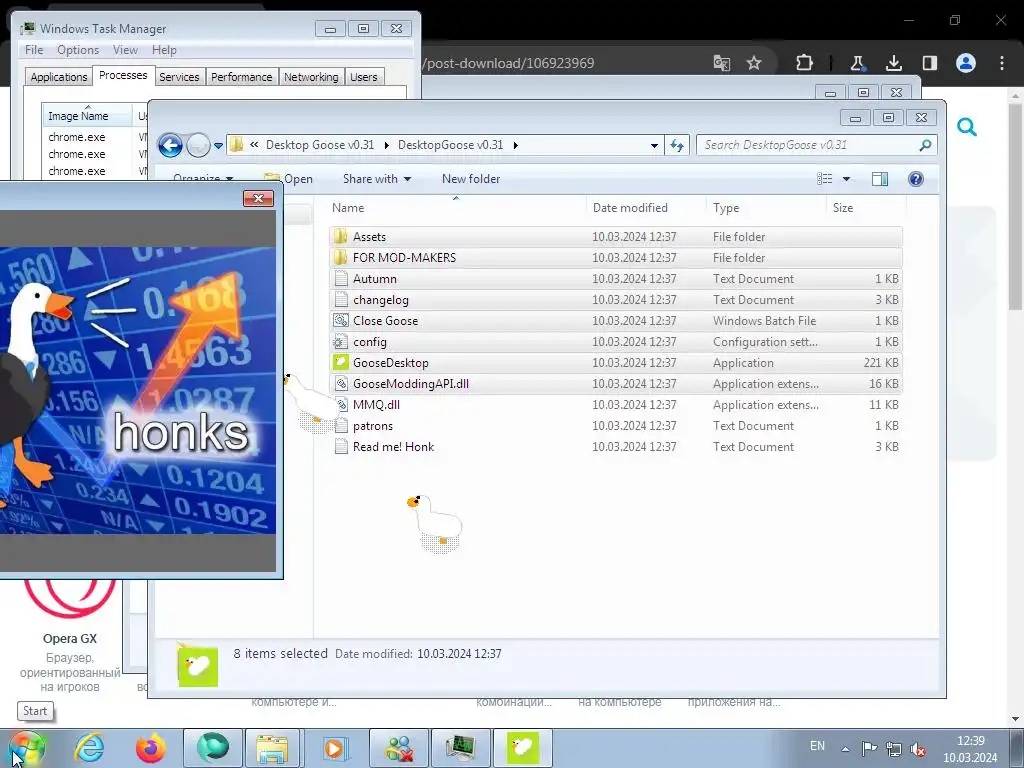Select the Assets folder
The height and width of the screenshot is (768, 1024).
point(616,237)
